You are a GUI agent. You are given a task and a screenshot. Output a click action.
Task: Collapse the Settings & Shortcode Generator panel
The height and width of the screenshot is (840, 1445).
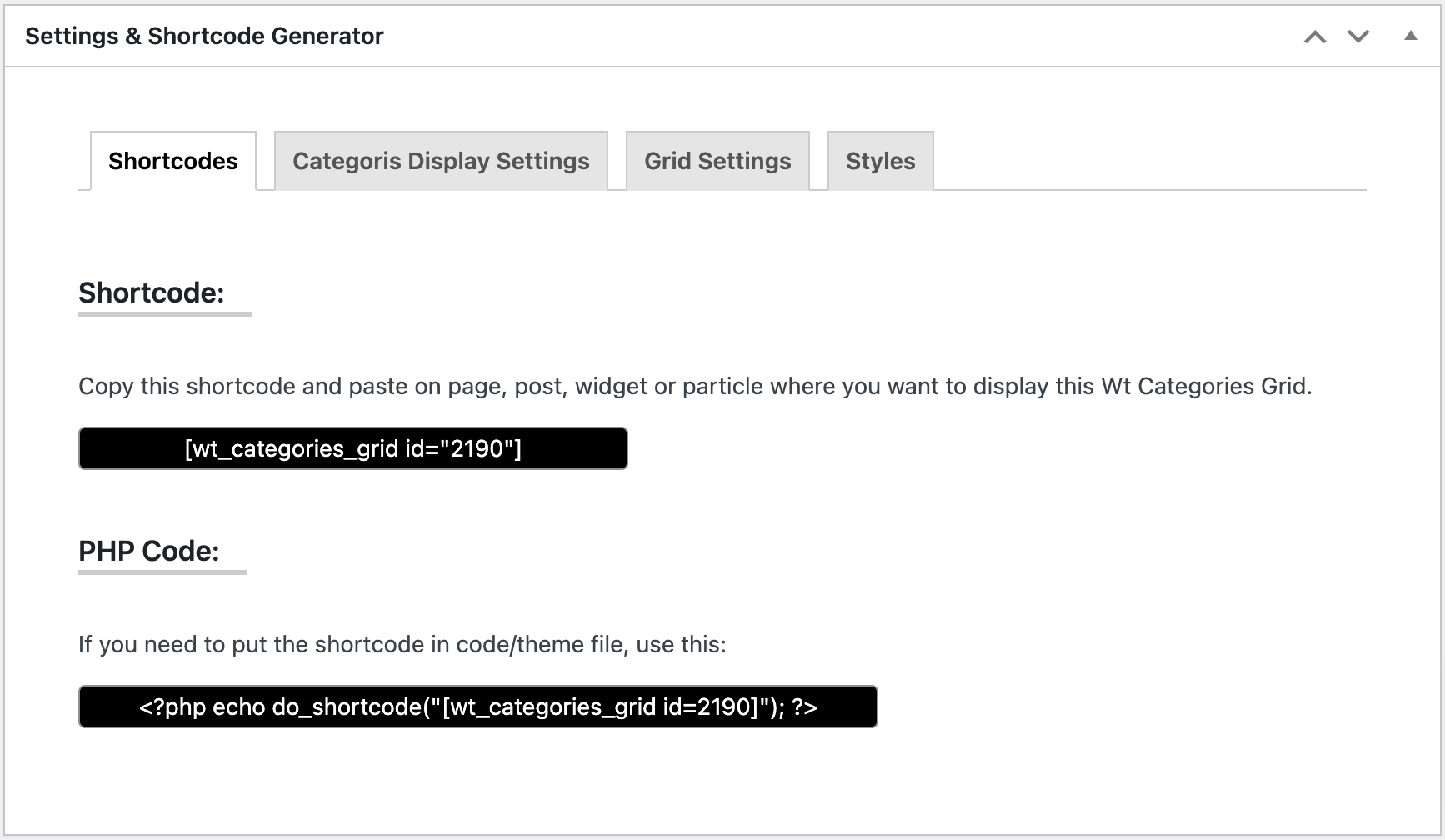coord(1410,36)
